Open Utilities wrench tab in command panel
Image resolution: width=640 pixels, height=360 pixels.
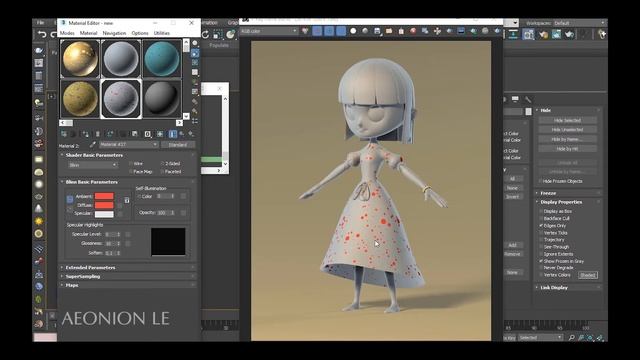point(528,100)
